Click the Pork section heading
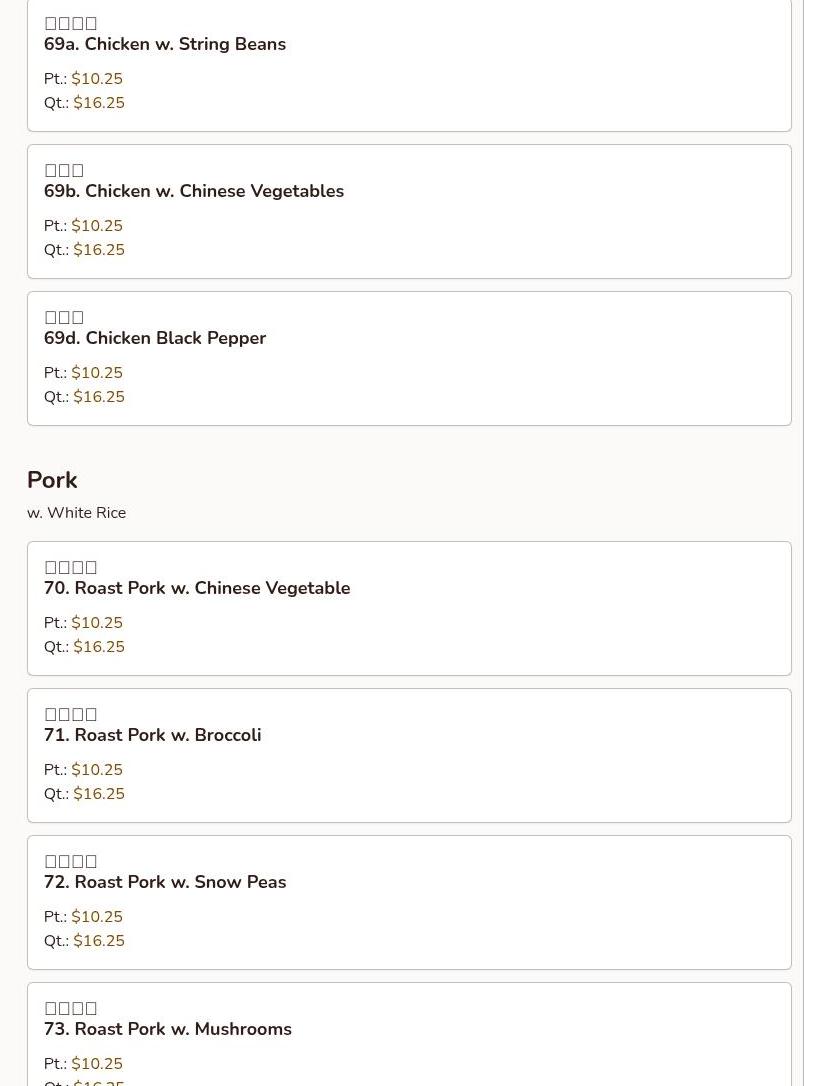This screenshot has height=1086, width=824. tap(52, 480)
